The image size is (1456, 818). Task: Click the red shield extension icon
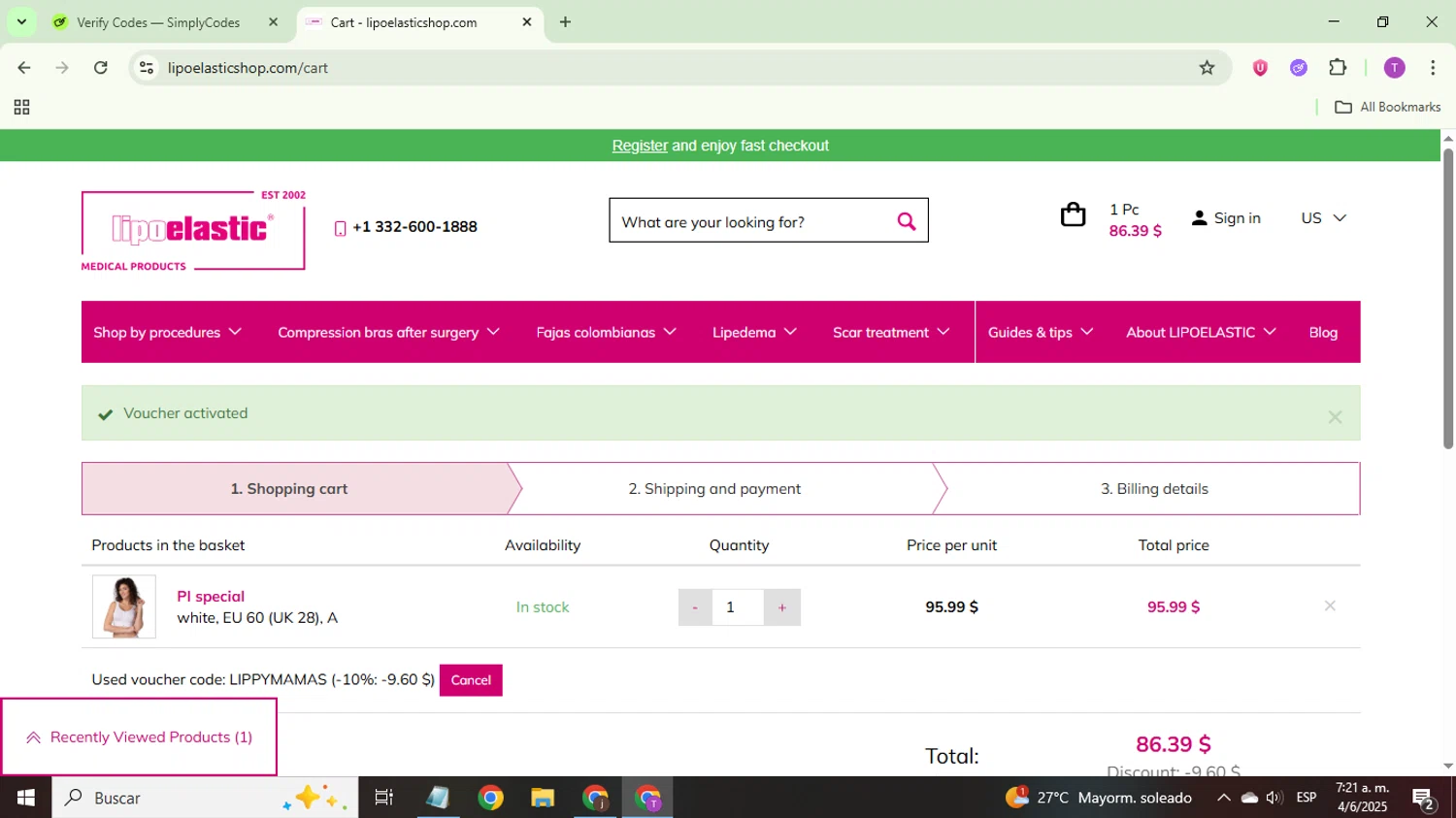[1260, 68]
